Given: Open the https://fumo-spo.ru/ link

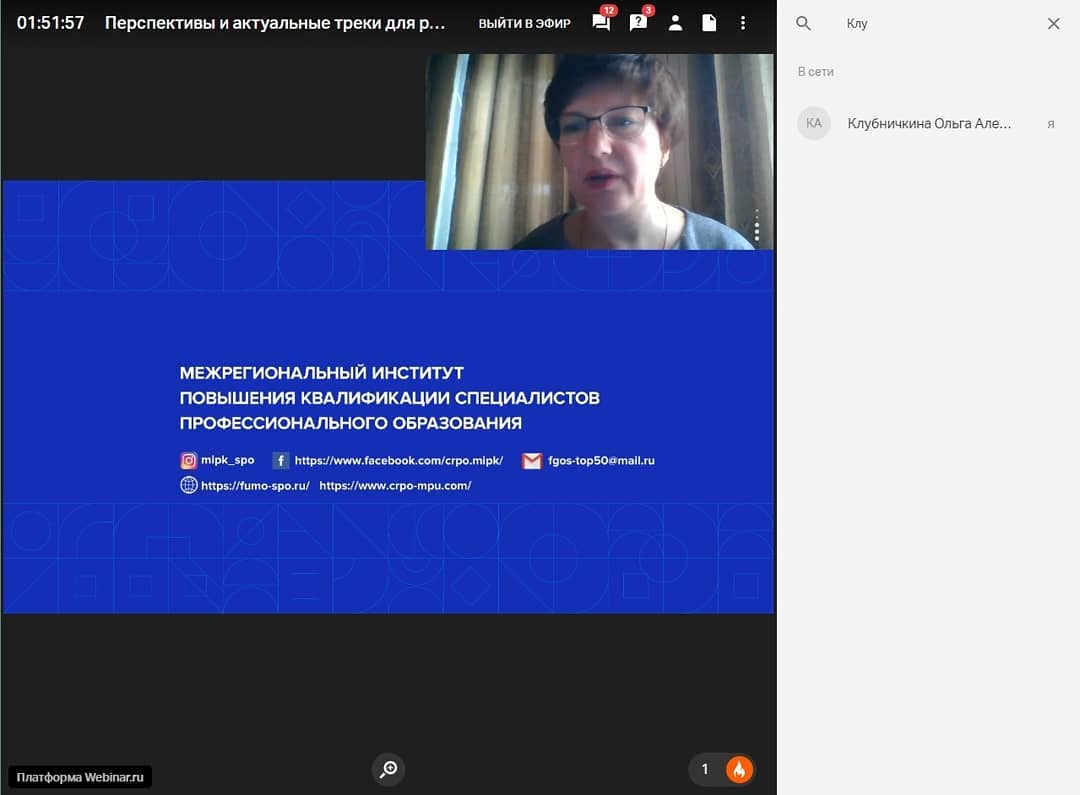Looking at the screenshot, I should coord(255,486).
